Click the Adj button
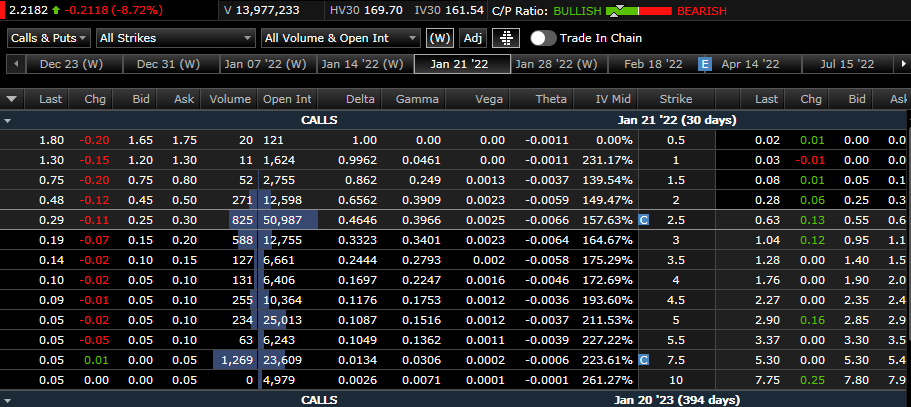 (473, 38)
